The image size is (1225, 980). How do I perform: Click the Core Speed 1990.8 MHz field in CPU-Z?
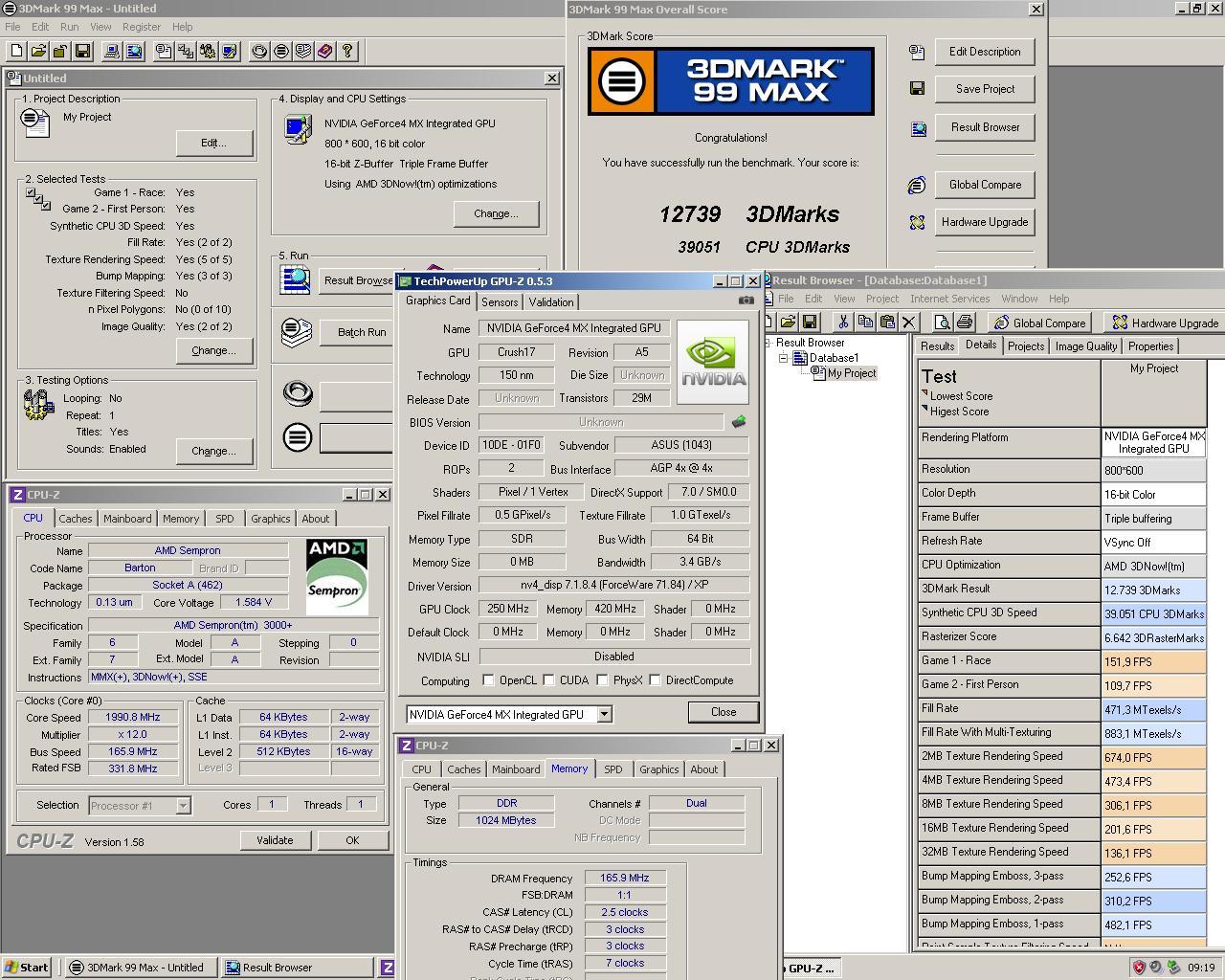[x=133, y=718]
